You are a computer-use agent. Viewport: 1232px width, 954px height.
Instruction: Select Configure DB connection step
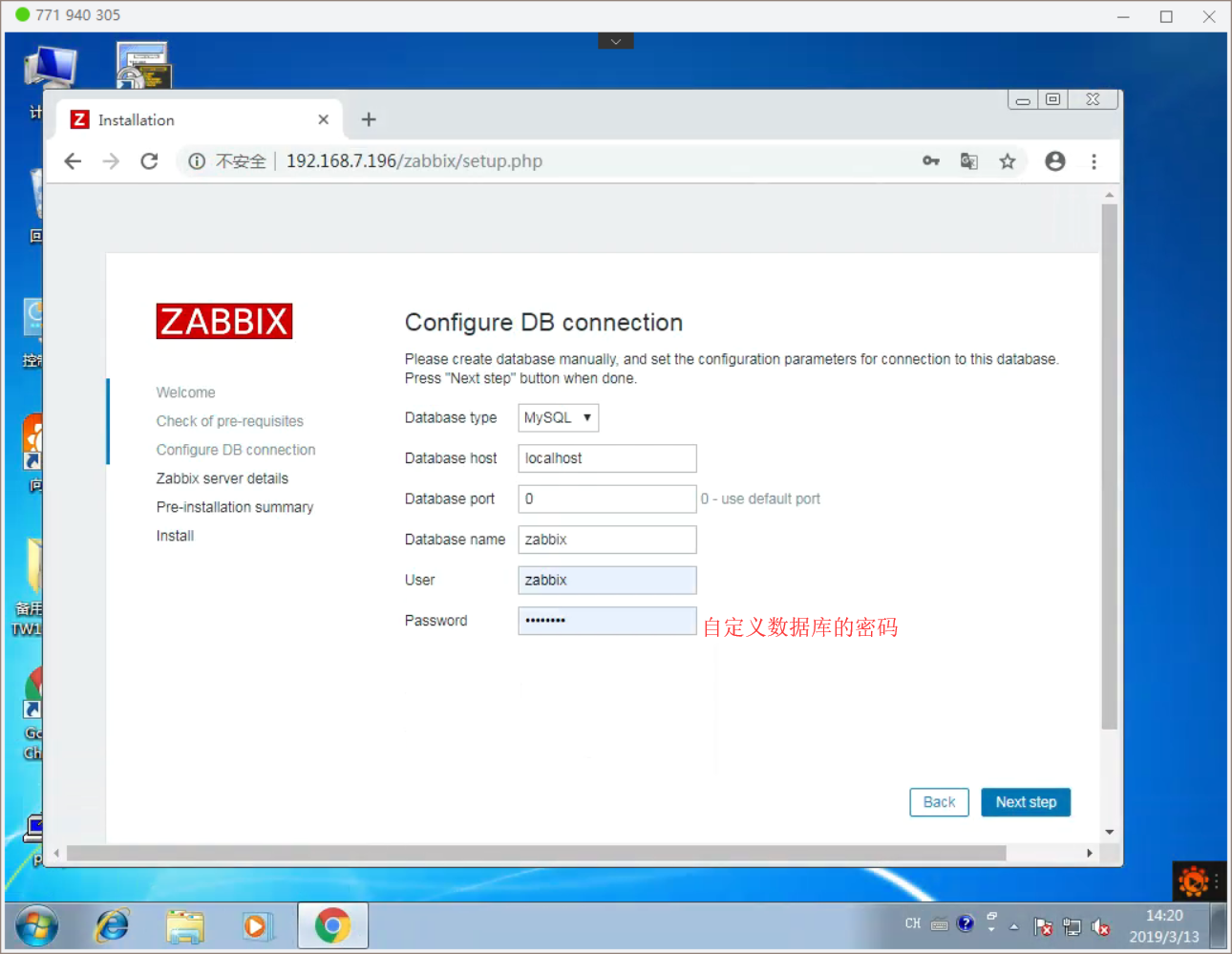tap(236, 450)
